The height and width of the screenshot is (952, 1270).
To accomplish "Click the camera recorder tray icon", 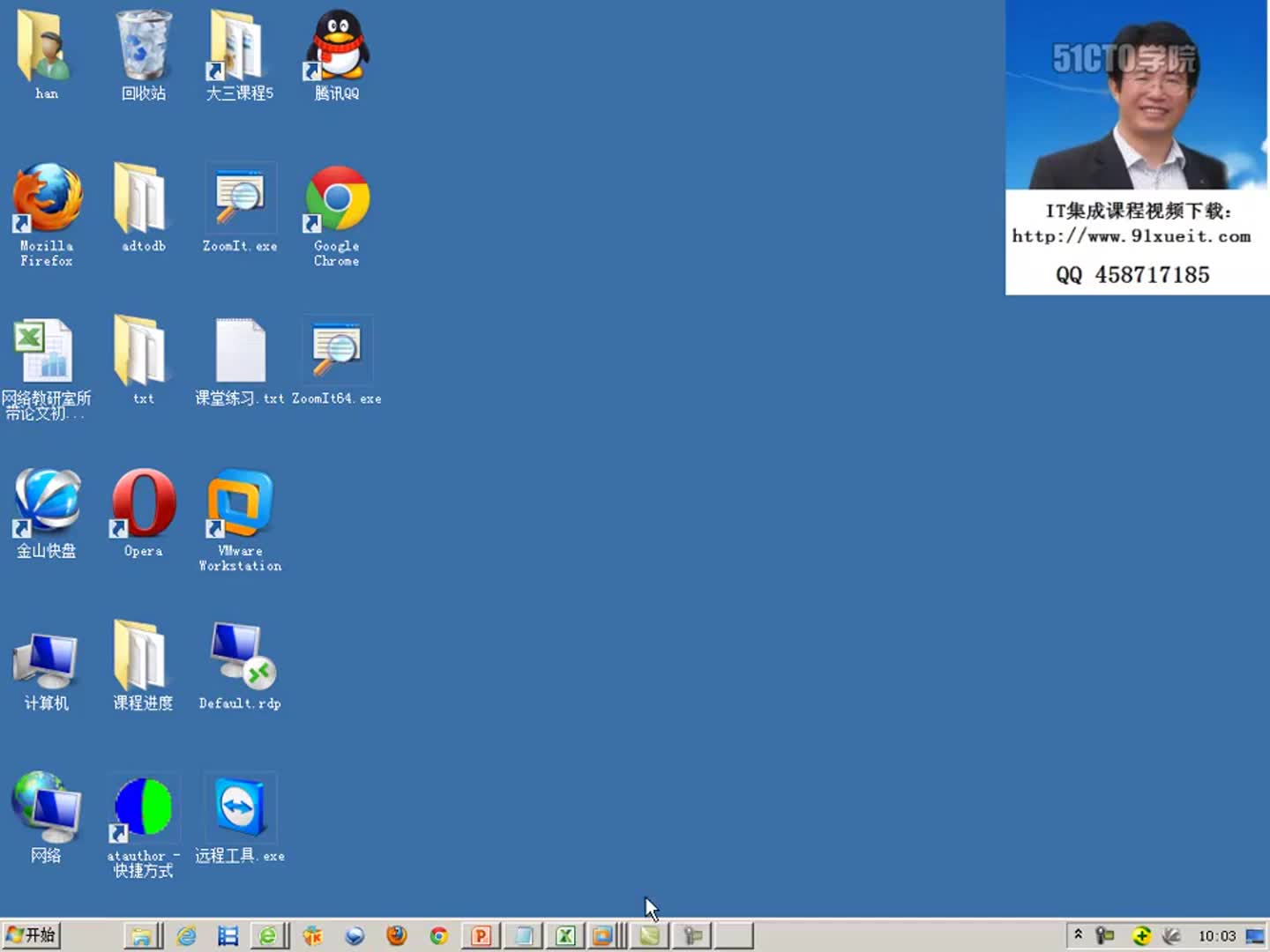I will point(1105,935).
